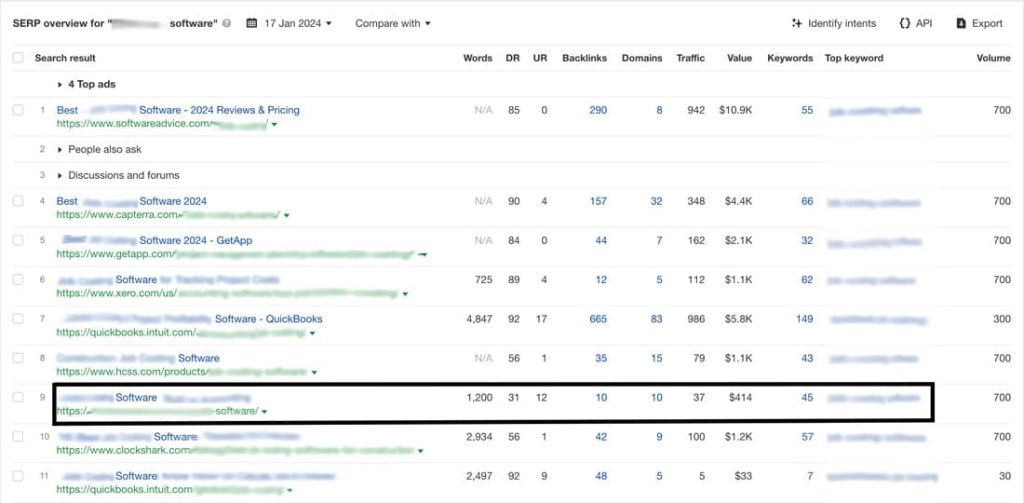1024x503 pixels.
Task: Select the checkbox for getapp.com result
Action: [x=18, y=241]
